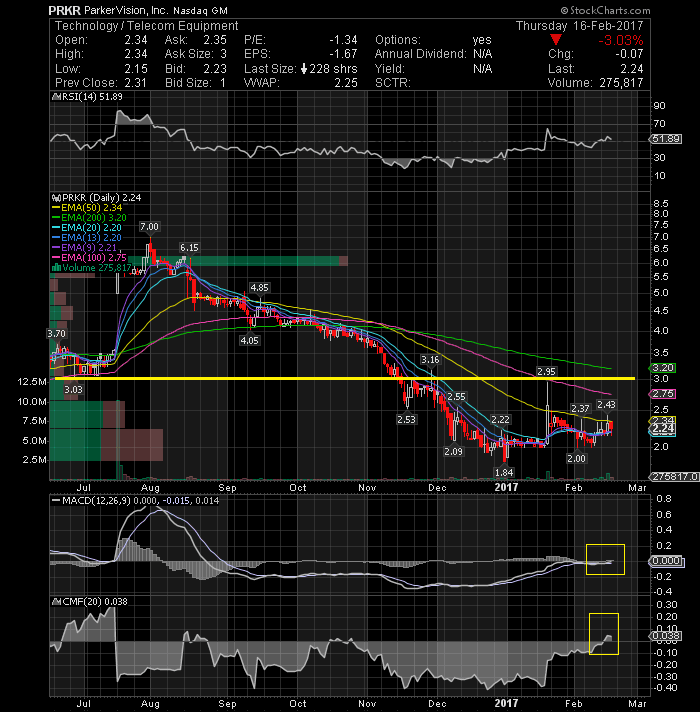Click the 2.55 price label
This screenshot has height=712, width=700.
pyautogui.click(x=456, y=397)
